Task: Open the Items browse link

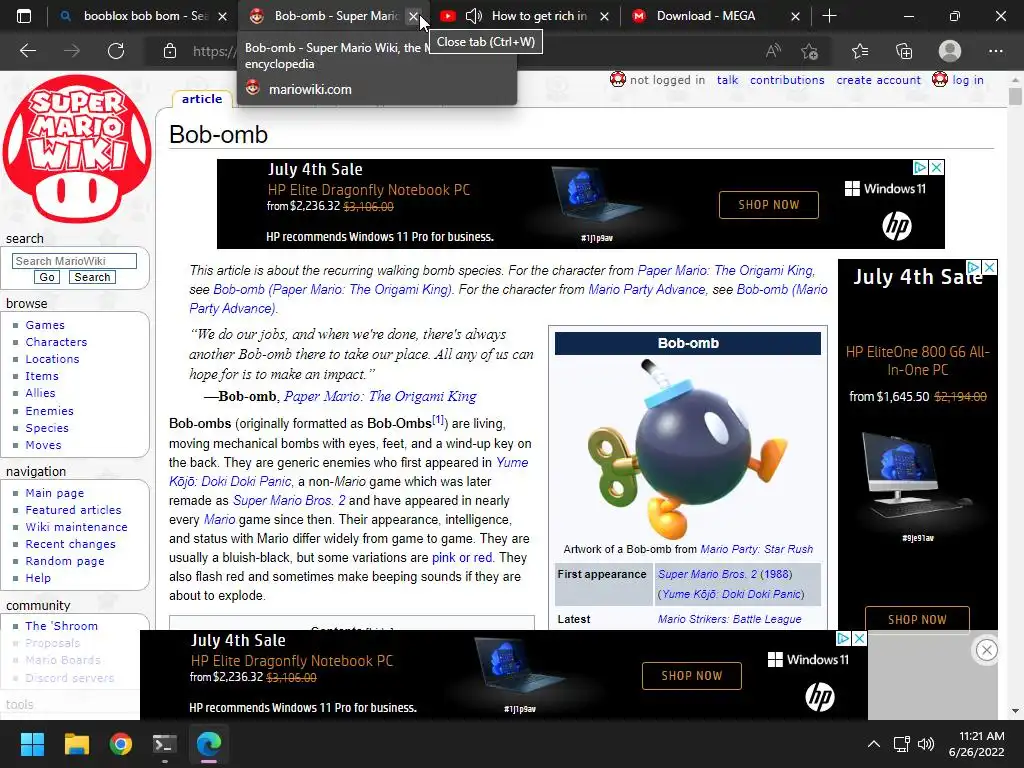Action: coord(42,376)
